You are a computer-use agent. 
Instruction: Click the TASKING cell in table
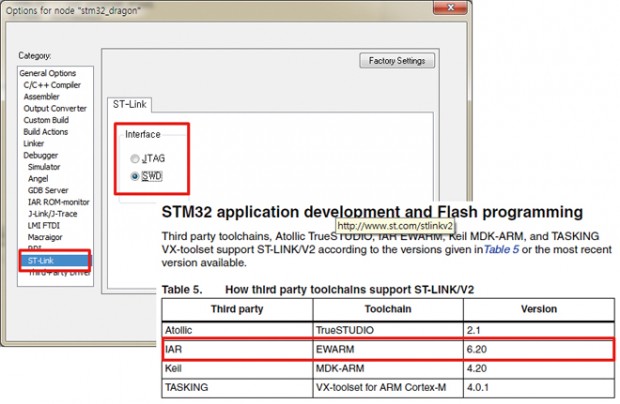coord(237,387)
